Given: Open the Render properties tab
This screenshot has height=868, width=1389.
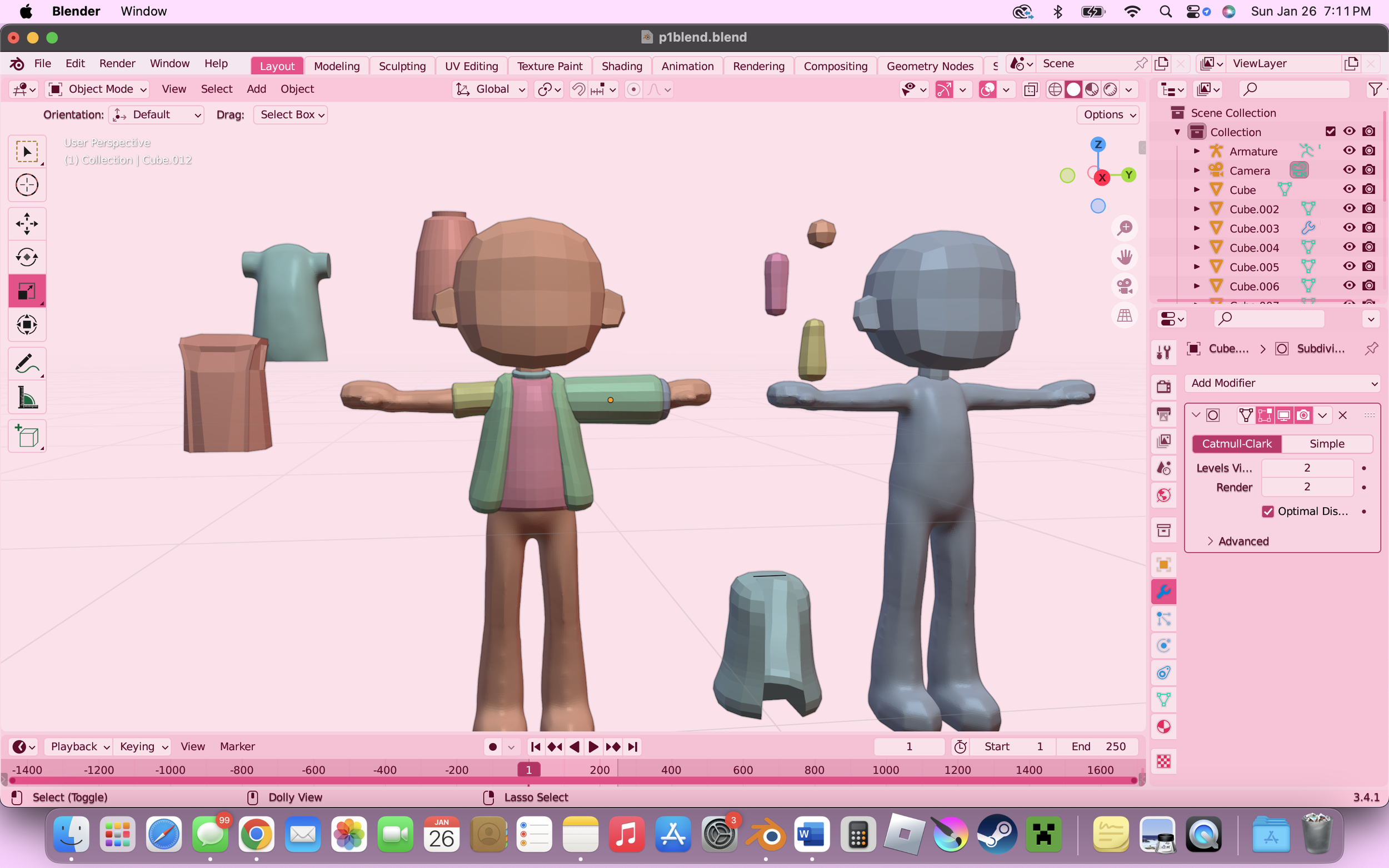Looking at the screenshot, I should pyautogui.click(x=1163, y=387).
